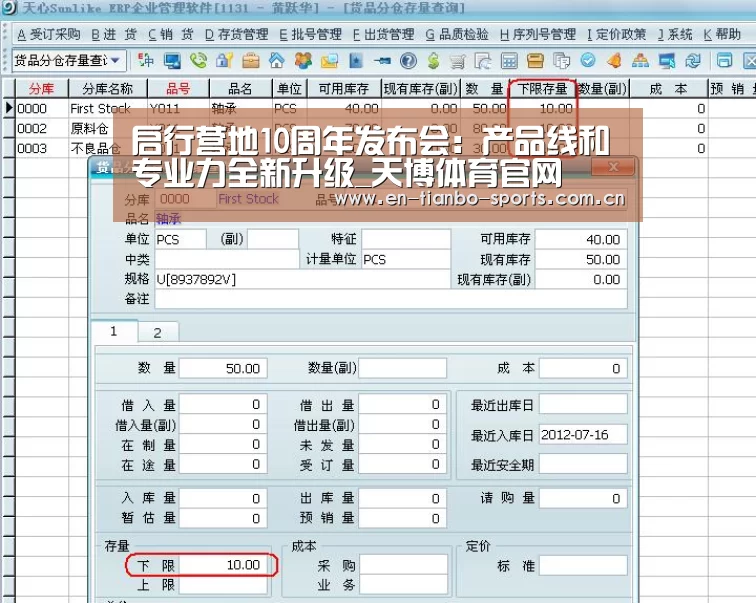Click the organization chart icon
Viewport: 756px width, 603px height.
(x=640, y=61)
